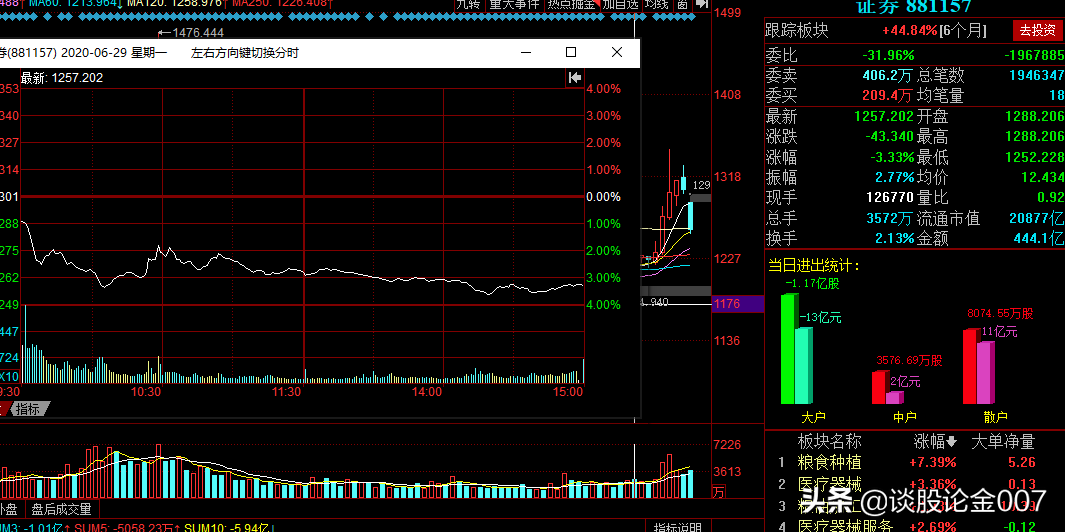The height and width of the screenshot is (532, 1065).
Task: Open the 重大事件 toolbar item
Action: click(514, 5)
